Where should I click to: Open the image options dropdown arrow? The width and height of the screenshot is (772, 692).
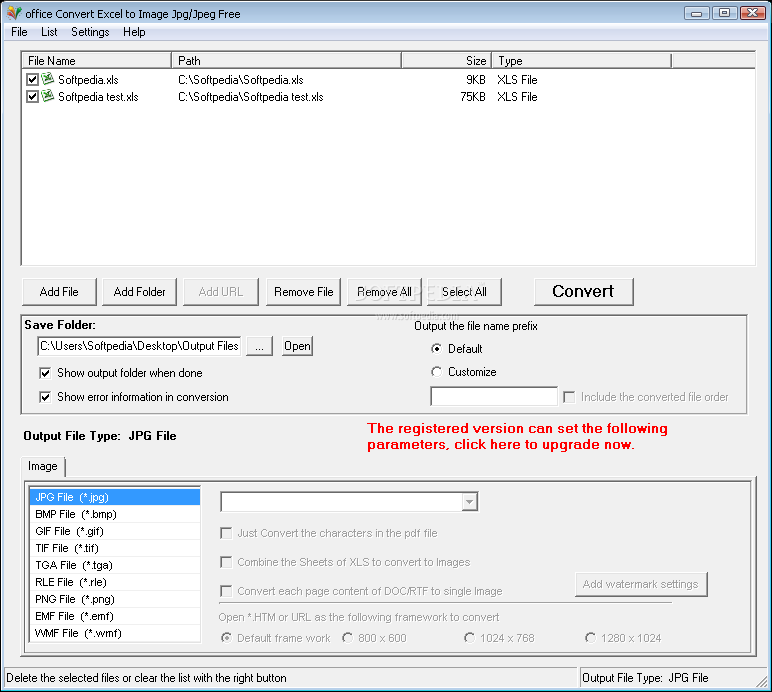coord(469,502)
